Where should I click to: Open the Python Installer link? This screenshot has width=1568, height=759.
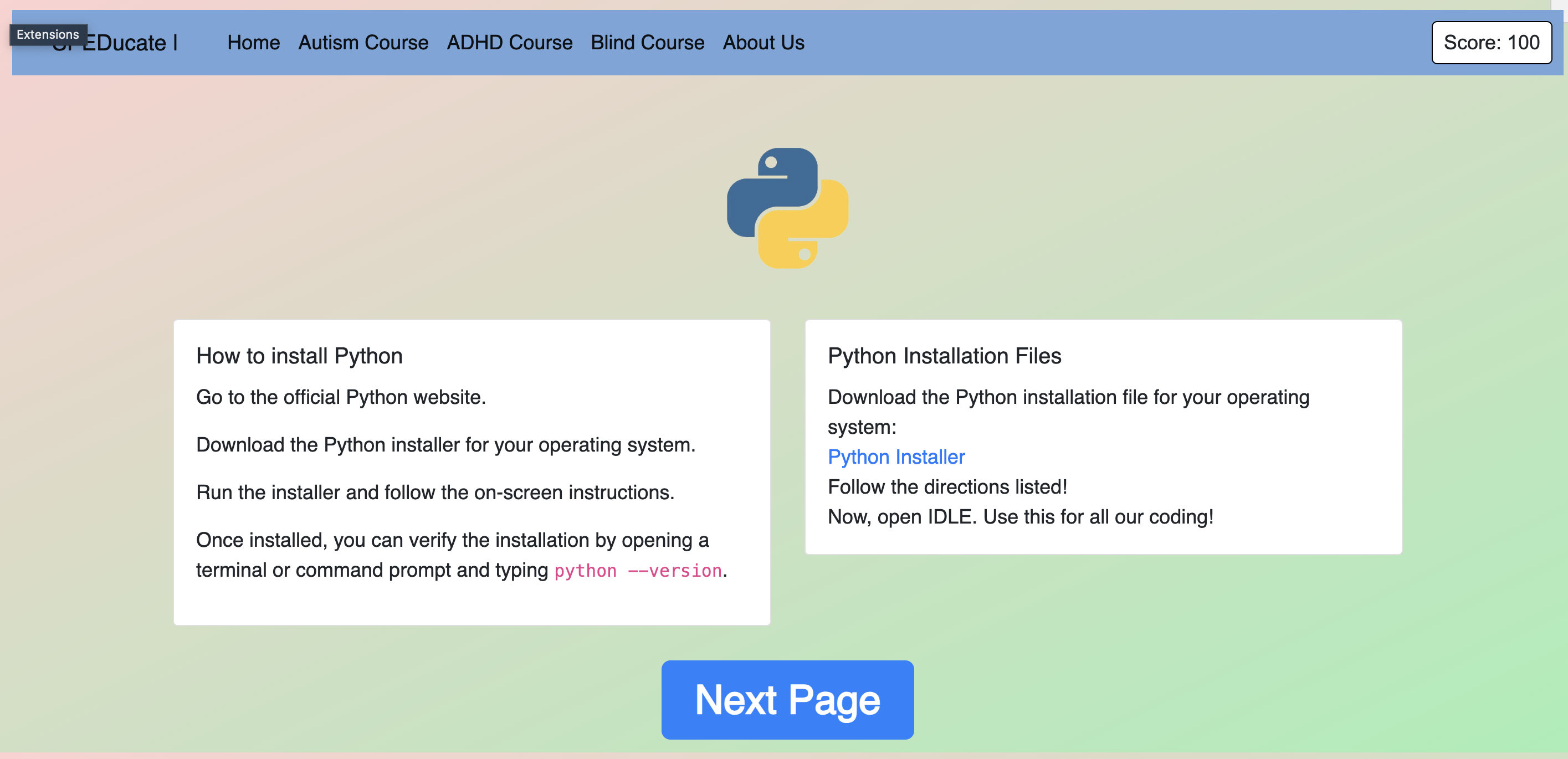(895, 457)
